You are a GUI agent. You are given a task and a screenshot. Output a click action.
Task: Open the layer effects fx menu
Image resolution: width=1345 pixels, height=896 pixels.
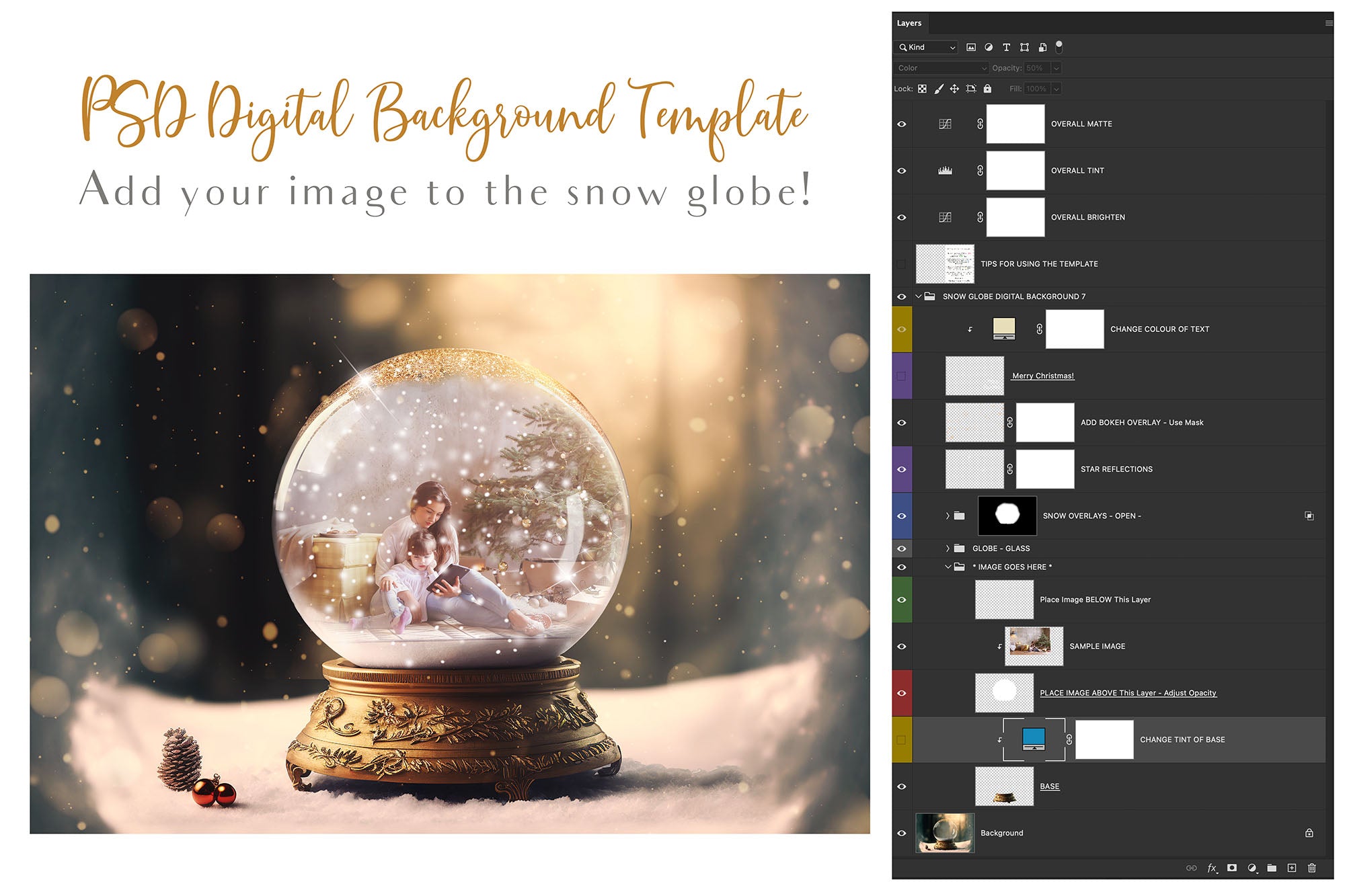[x=1212, y=868]
